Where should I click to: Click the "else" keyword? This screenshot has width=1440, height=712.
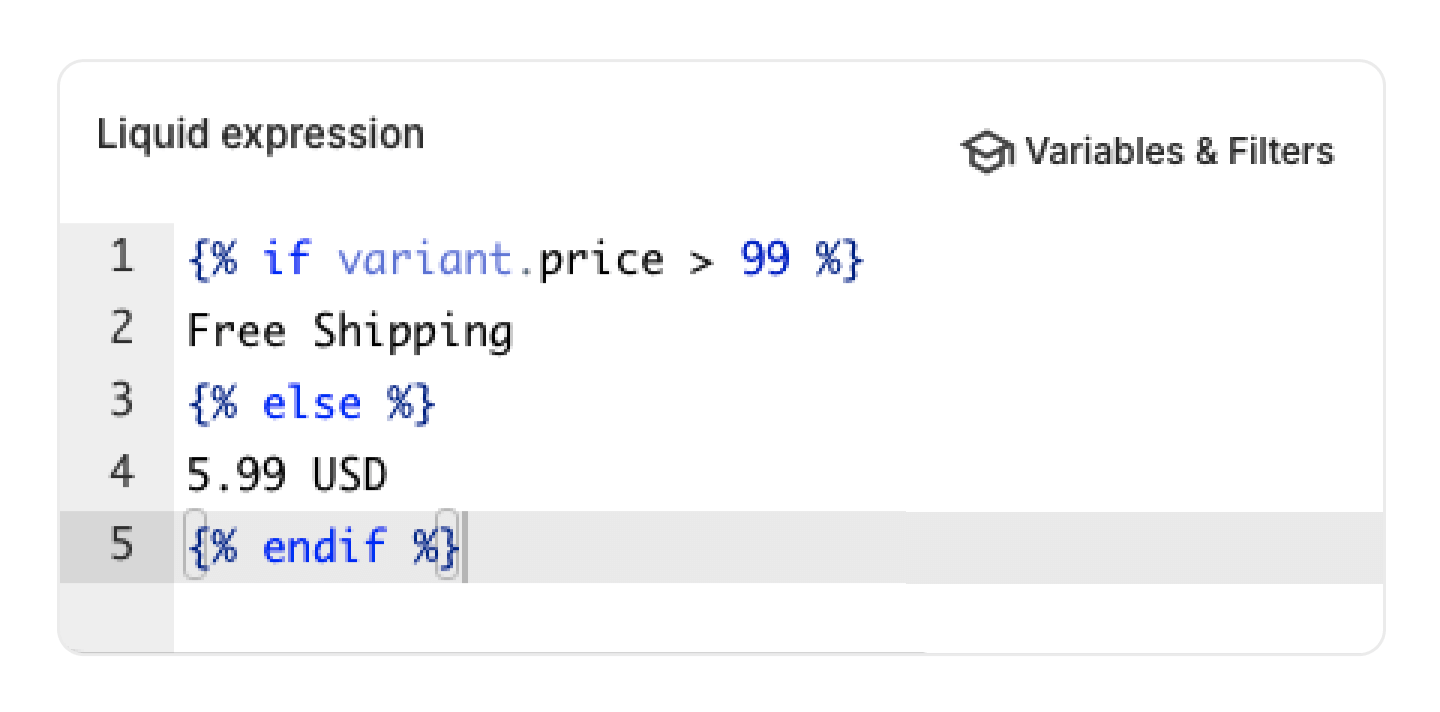point(311,403)
